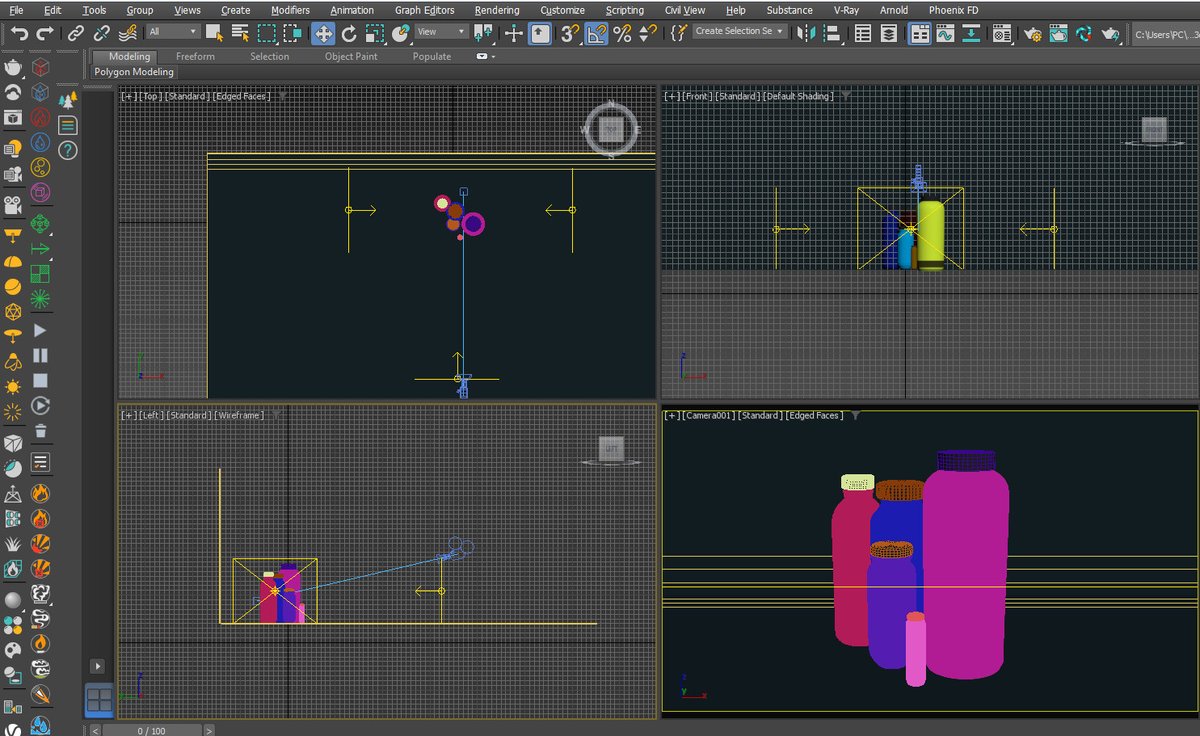Select the Select and Move tool

(x=323, y=33)
